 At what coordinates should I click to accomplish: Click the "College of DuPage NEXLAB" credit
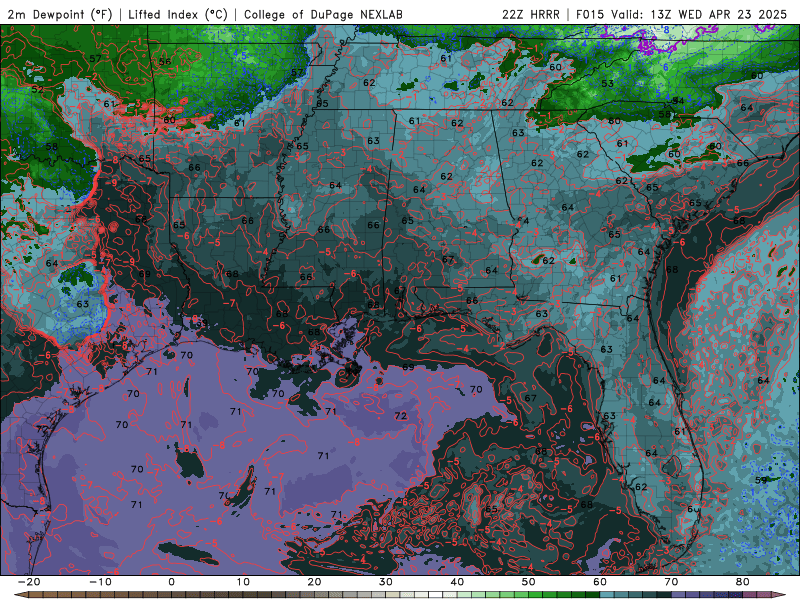[x=323, y=15]
